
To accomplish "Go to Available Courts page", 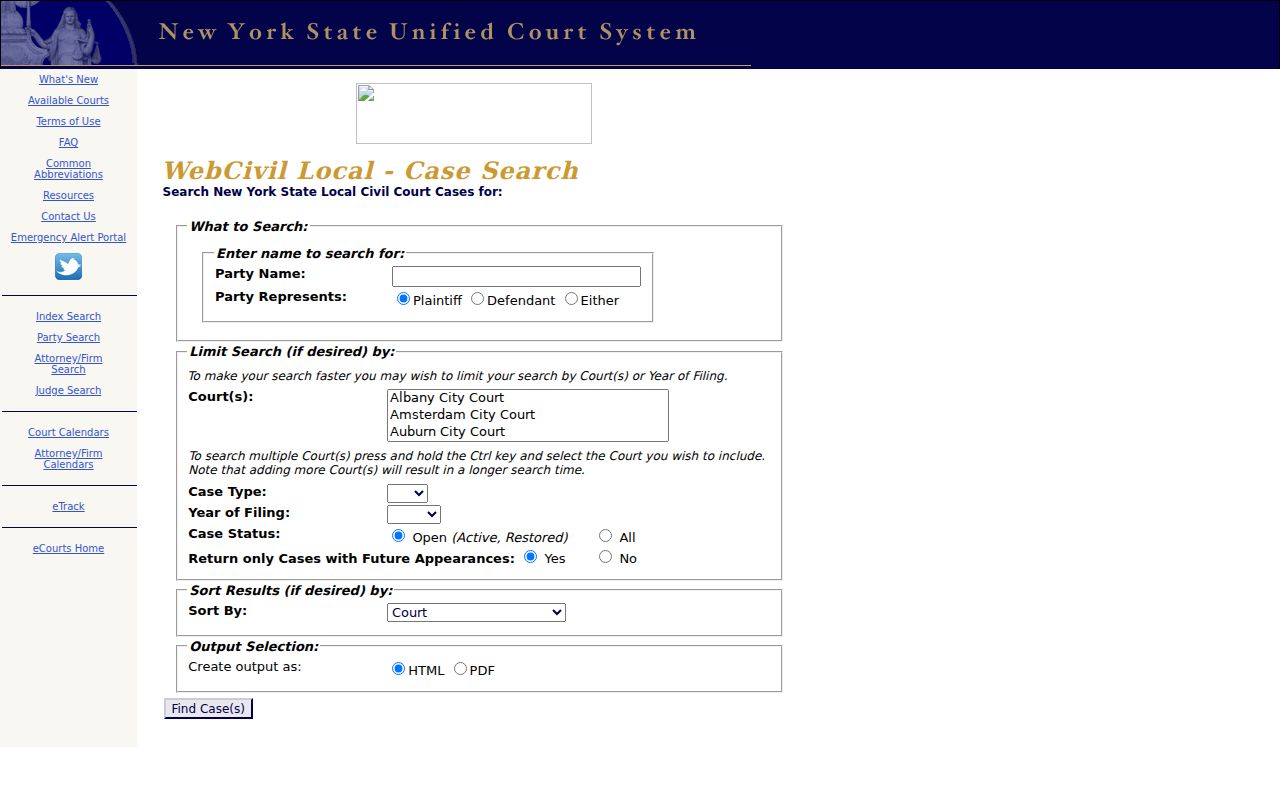I will click(68, 101).
